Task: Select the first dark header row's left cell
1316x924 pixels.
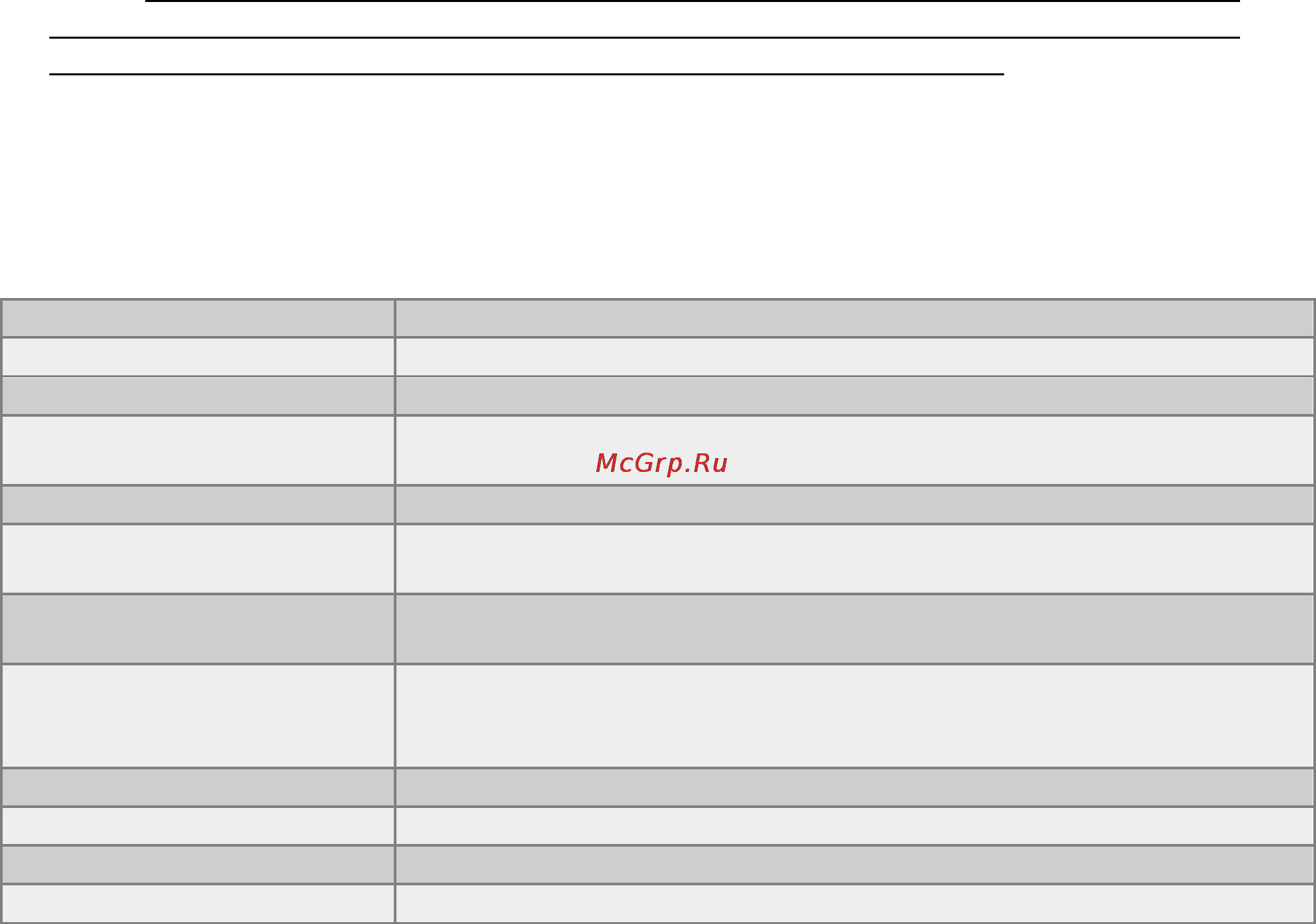Action: pos(198,319)
